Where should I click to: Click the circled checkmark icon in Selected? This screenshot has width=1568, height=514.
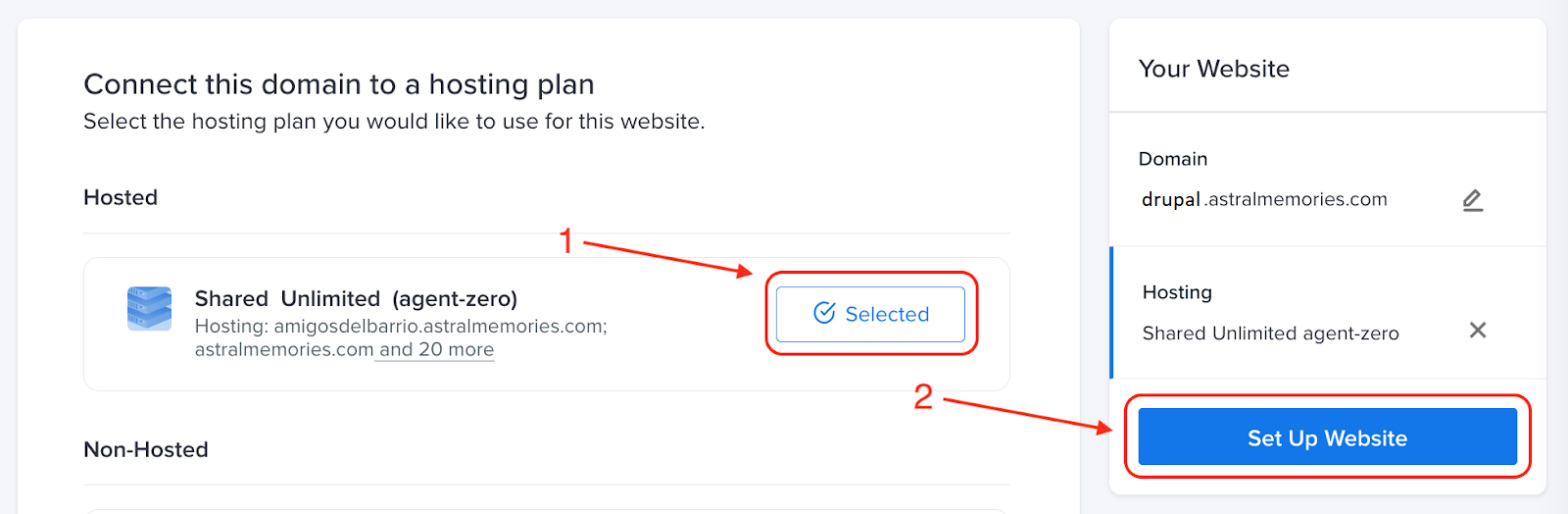(x=824, y=313)
